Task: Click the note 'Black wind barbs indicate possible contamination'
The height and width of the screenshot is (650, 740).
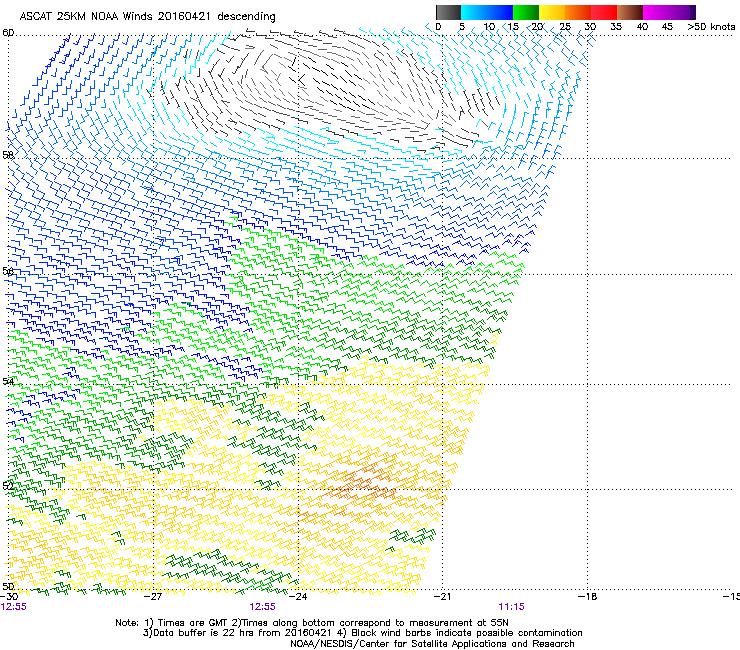Action: (467, 633)
